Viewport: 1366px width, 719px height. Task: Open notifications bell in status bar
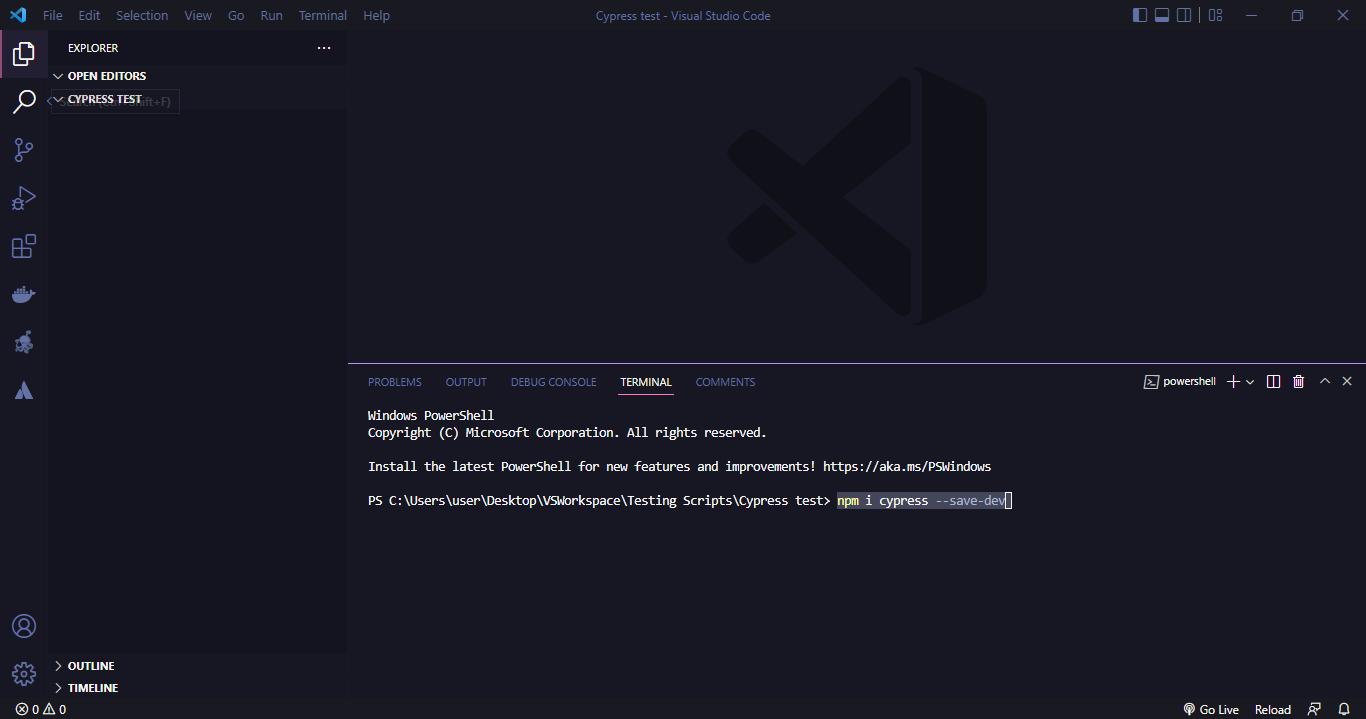pos(1344,709)
